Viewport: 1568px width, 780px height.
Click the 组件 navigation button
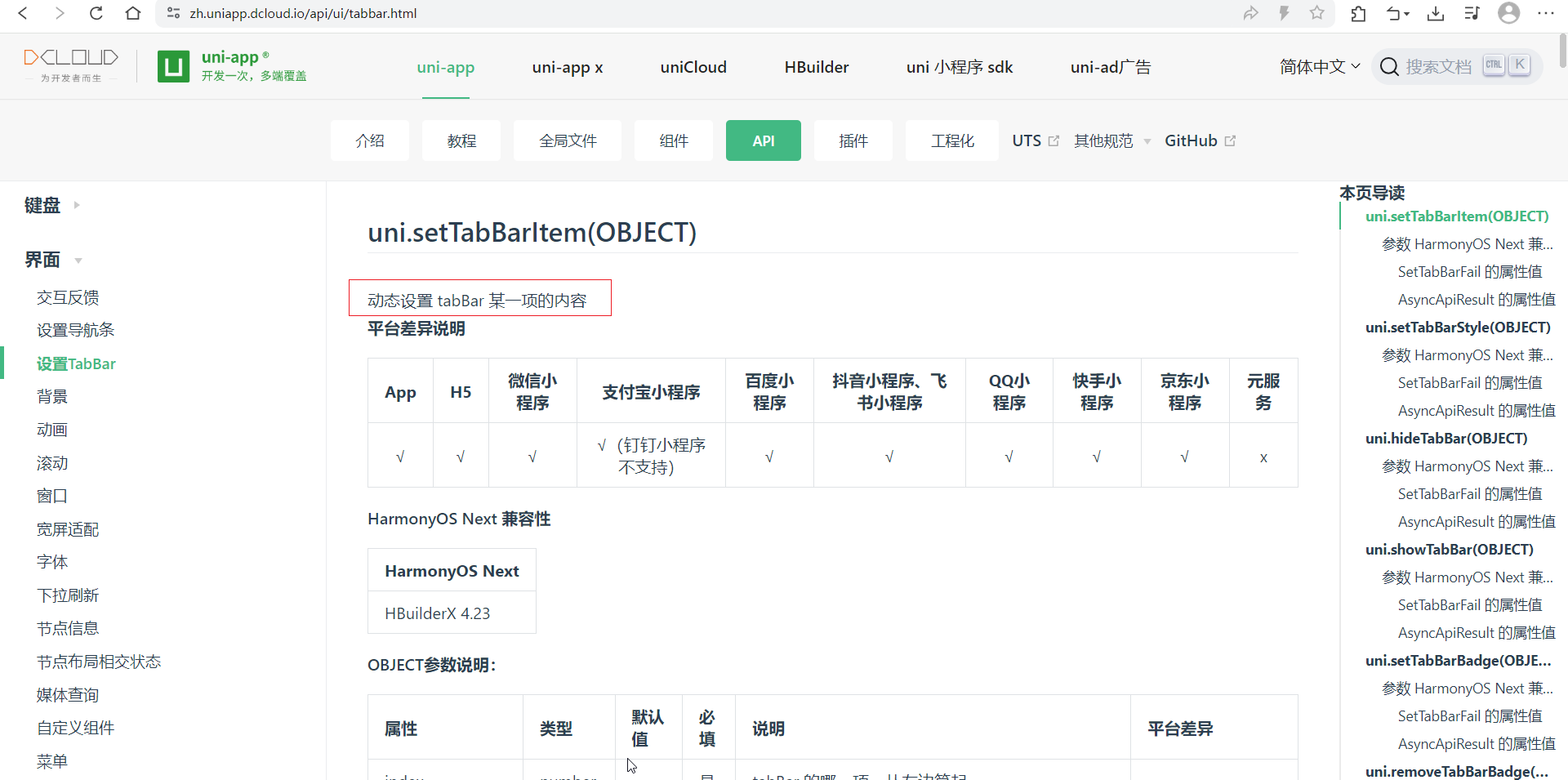coord(674,140)
